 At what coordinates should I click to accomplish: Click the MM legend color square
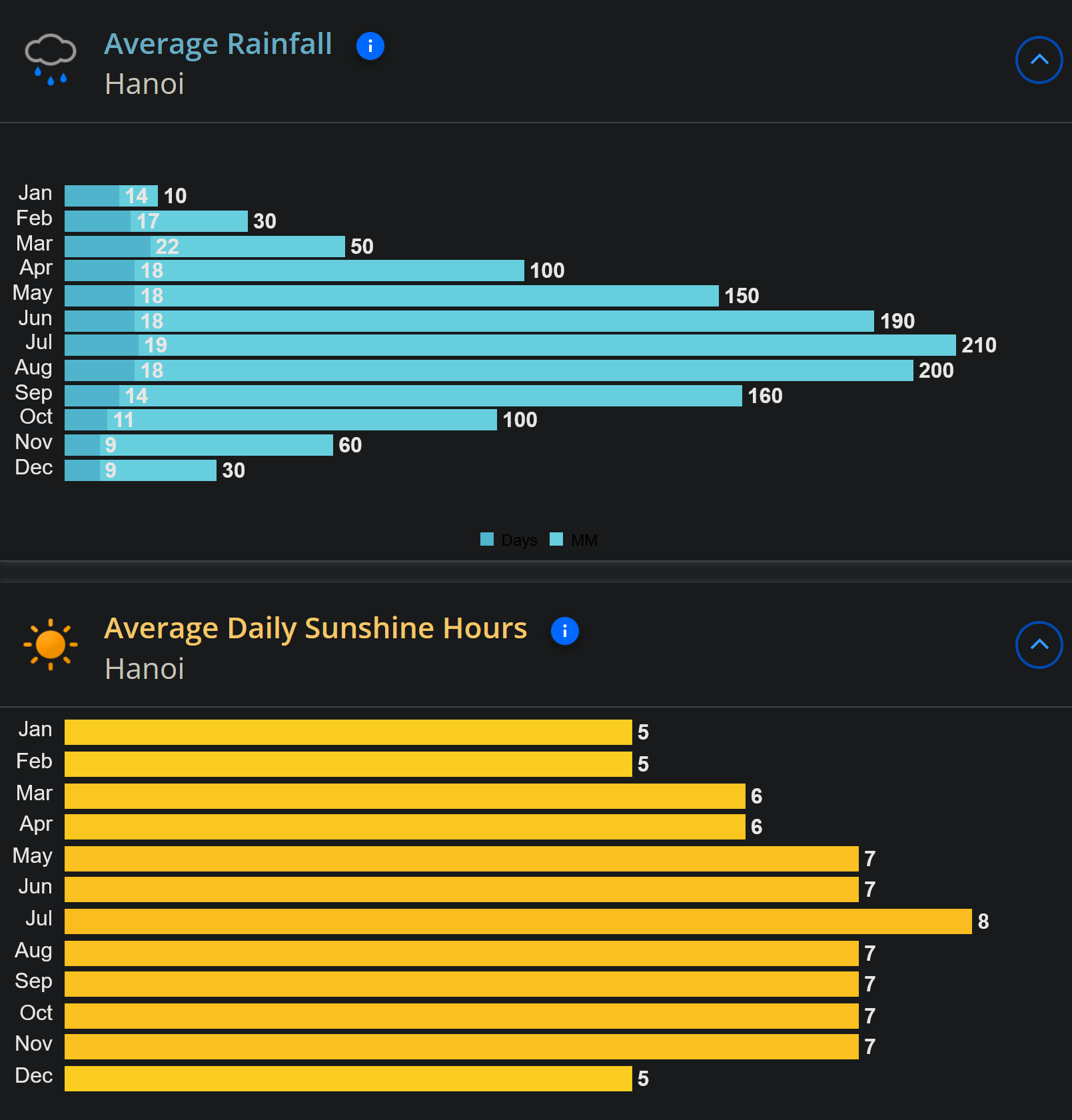tap(556, 539)
